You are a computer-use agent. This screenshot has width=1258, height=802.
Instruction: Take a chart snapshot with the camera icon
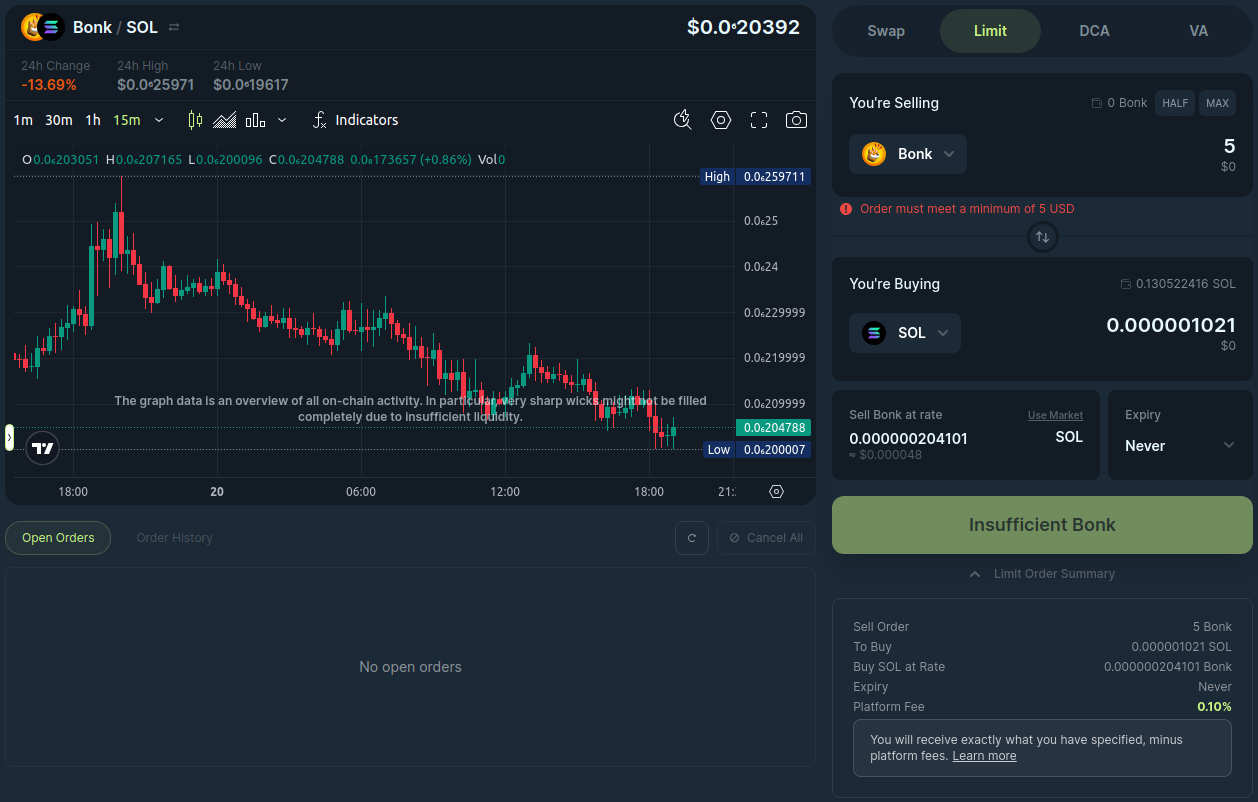point(796,120)
